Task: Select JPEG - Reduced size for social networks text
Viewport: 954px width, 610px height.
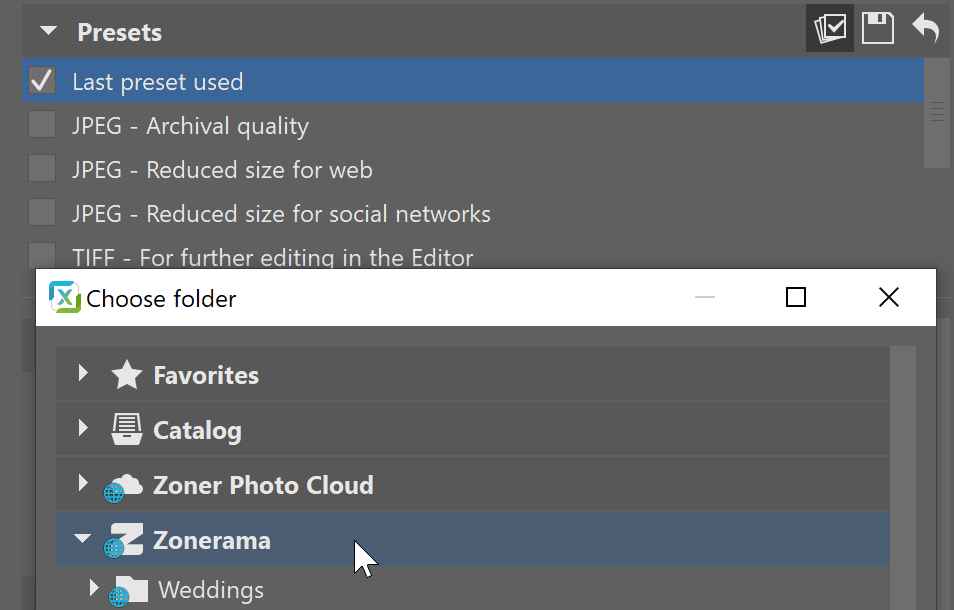Action: (x=281, y=213)
